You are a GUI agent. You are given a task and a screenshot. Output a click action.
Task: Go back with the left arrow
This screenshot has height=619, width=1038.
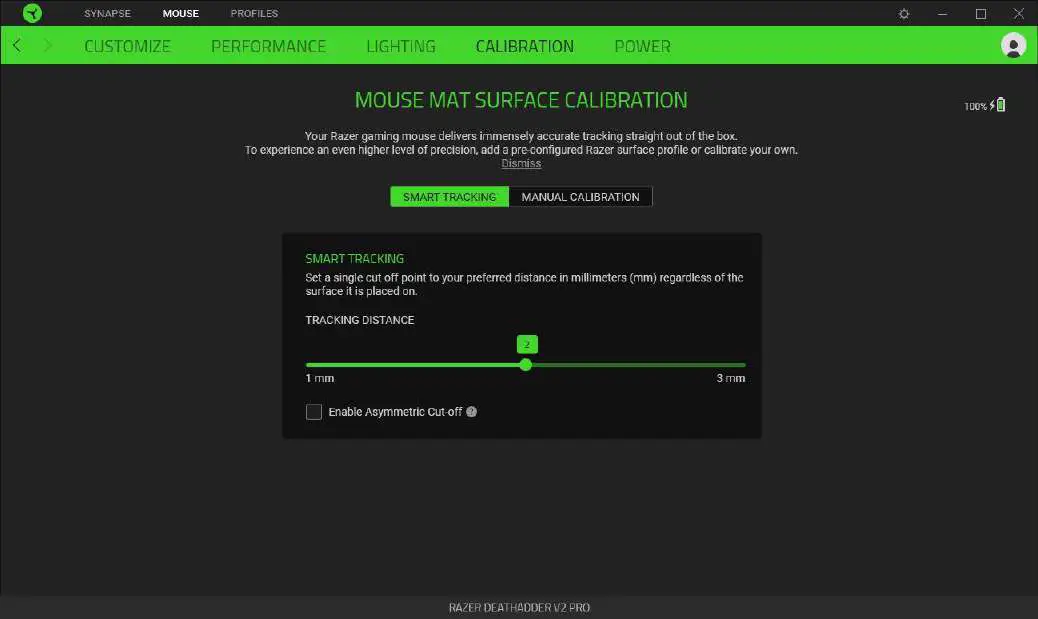[x=17, y=46]
